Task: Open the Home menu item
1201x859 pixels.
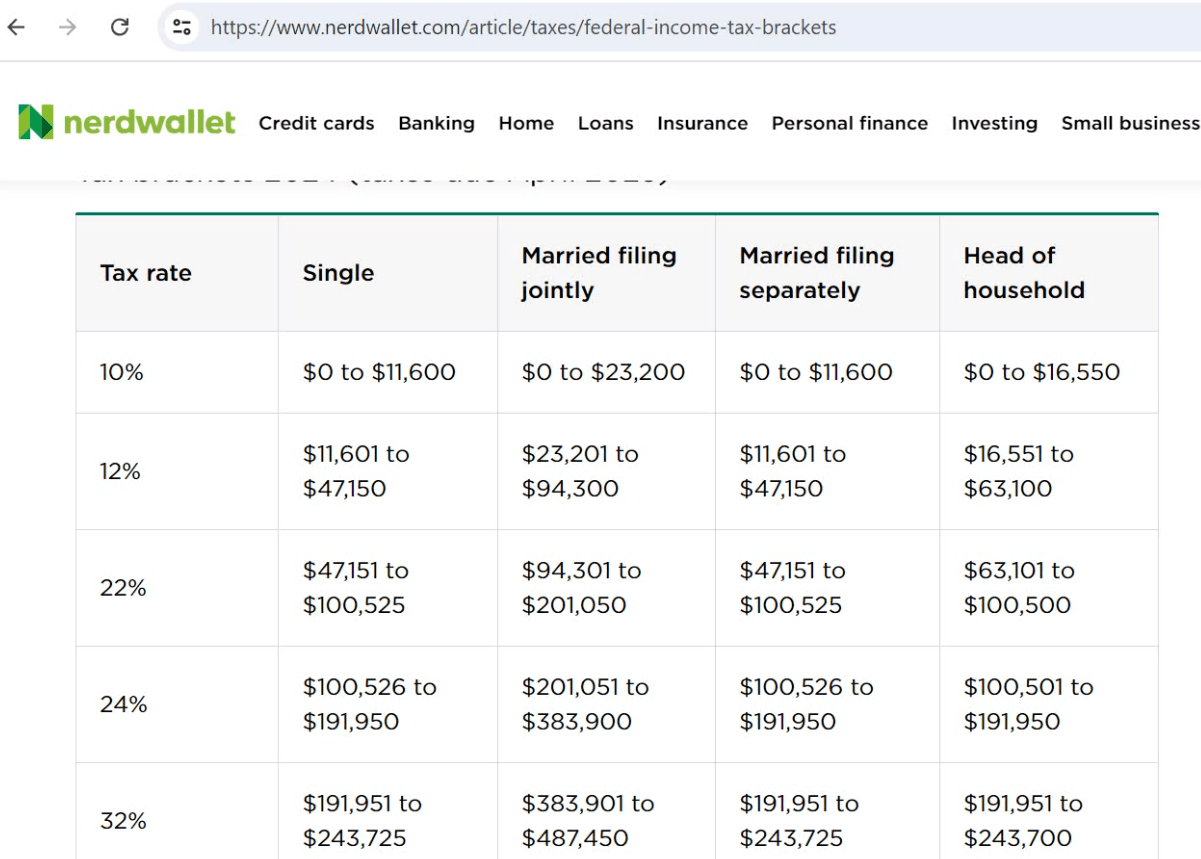Action: [526, 123]
